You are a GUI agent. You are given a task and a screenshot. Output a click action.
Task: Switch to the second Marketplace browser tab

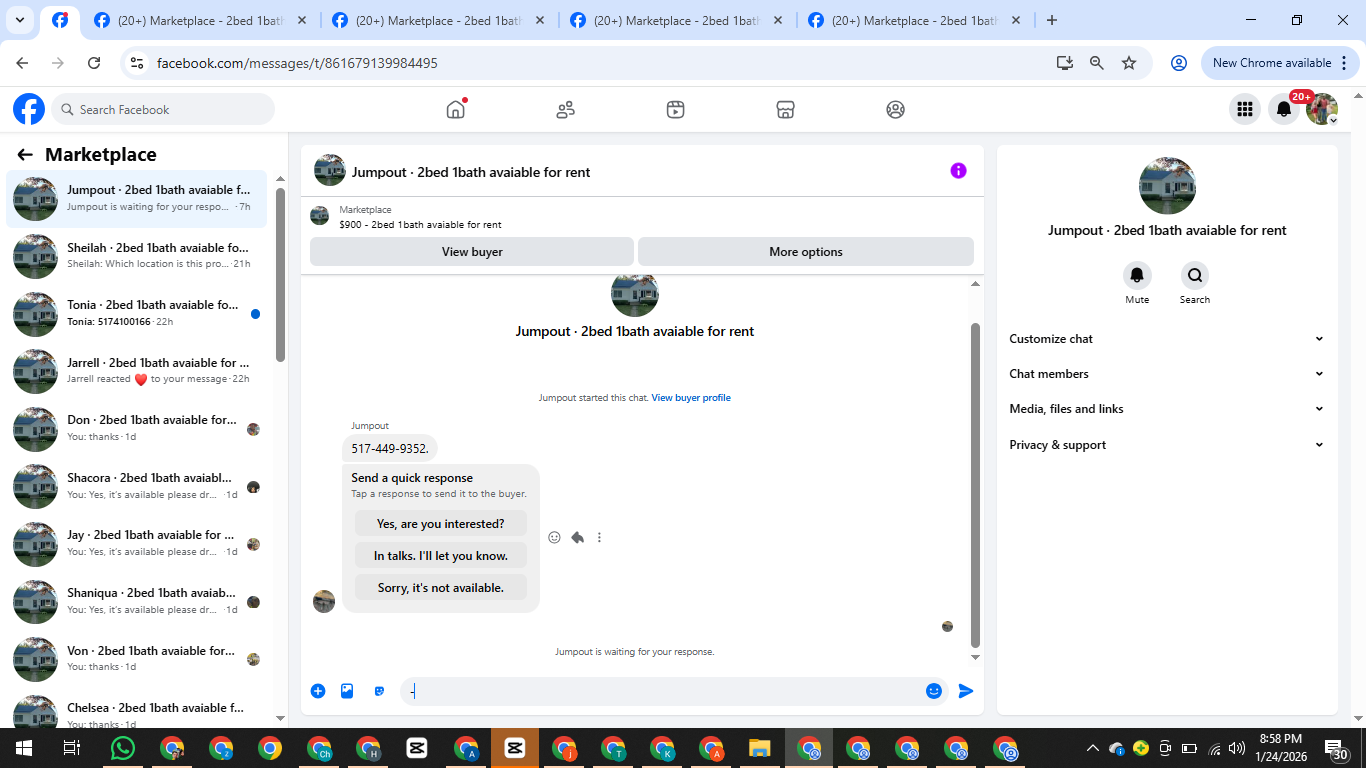[x=440, y=20]
